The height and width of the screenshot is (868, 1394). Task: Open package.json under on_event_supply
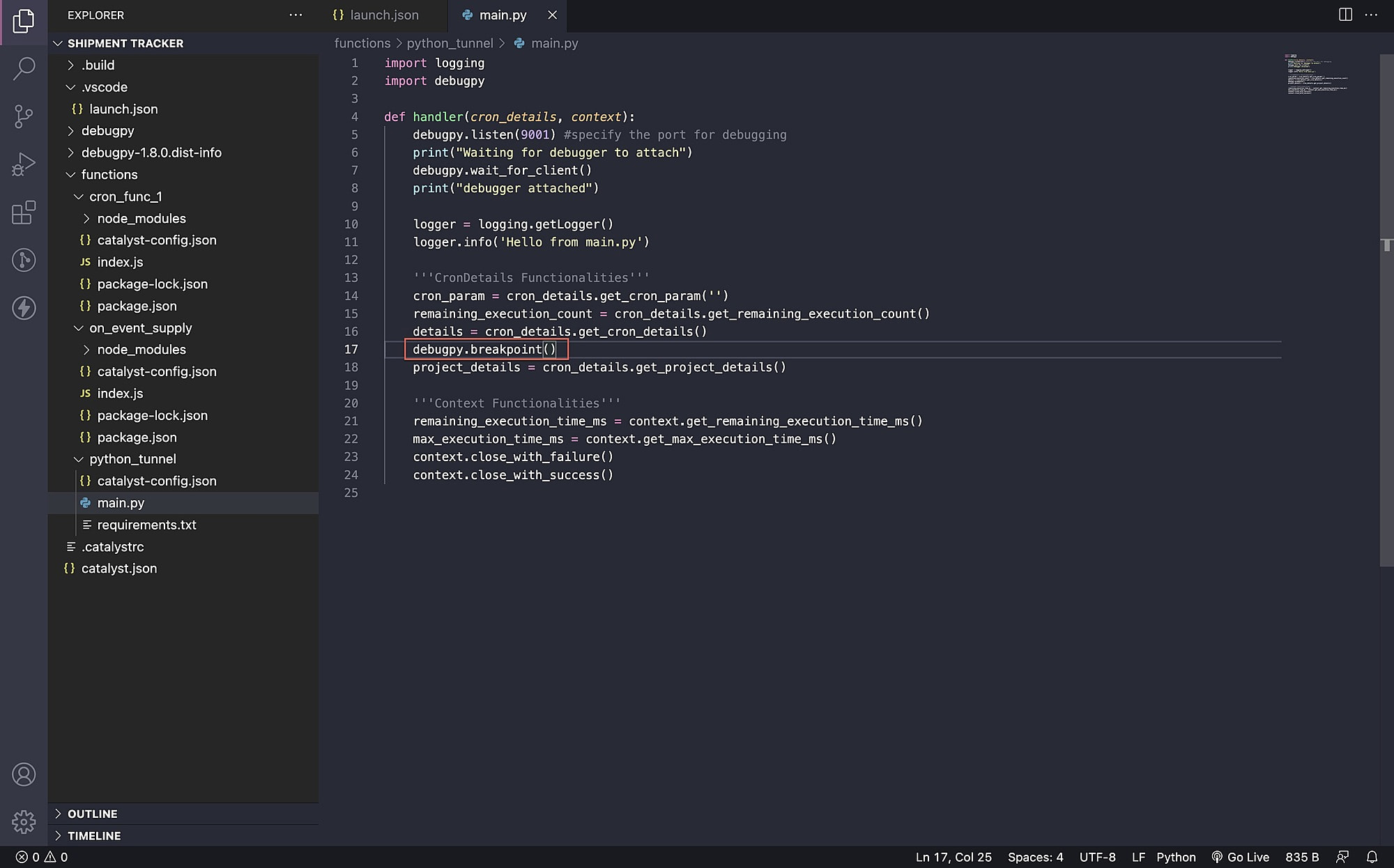point(184,437)
